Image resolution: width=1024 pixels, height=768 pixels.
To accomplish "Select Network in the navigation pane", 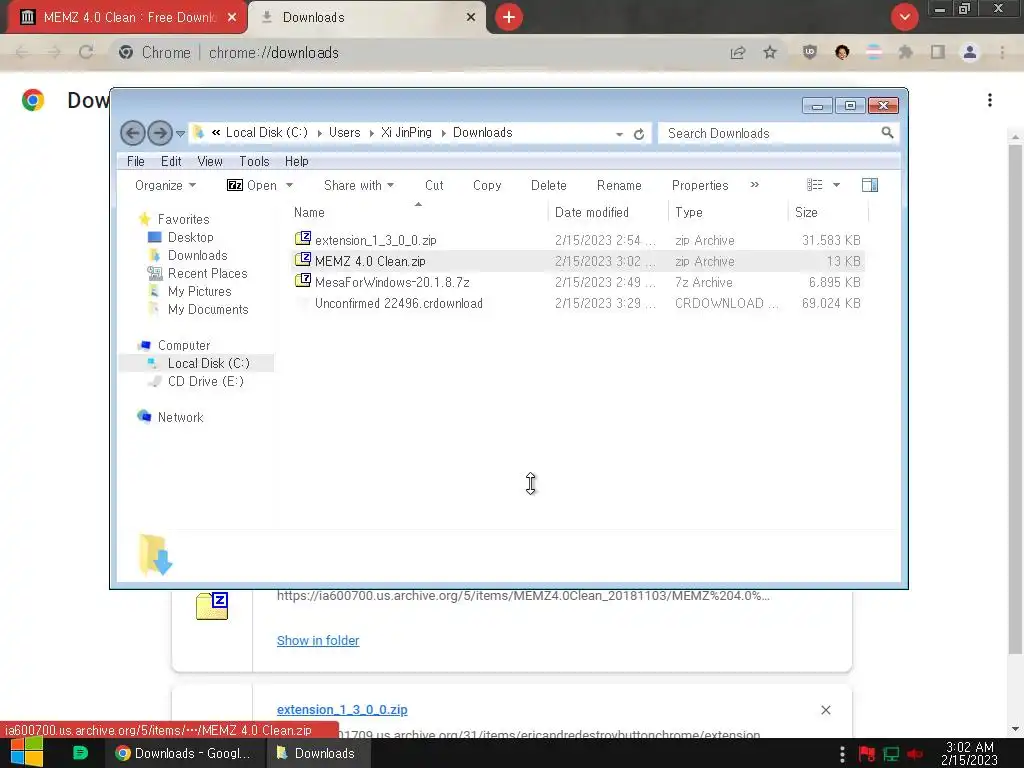I will [x=180, y=417].
